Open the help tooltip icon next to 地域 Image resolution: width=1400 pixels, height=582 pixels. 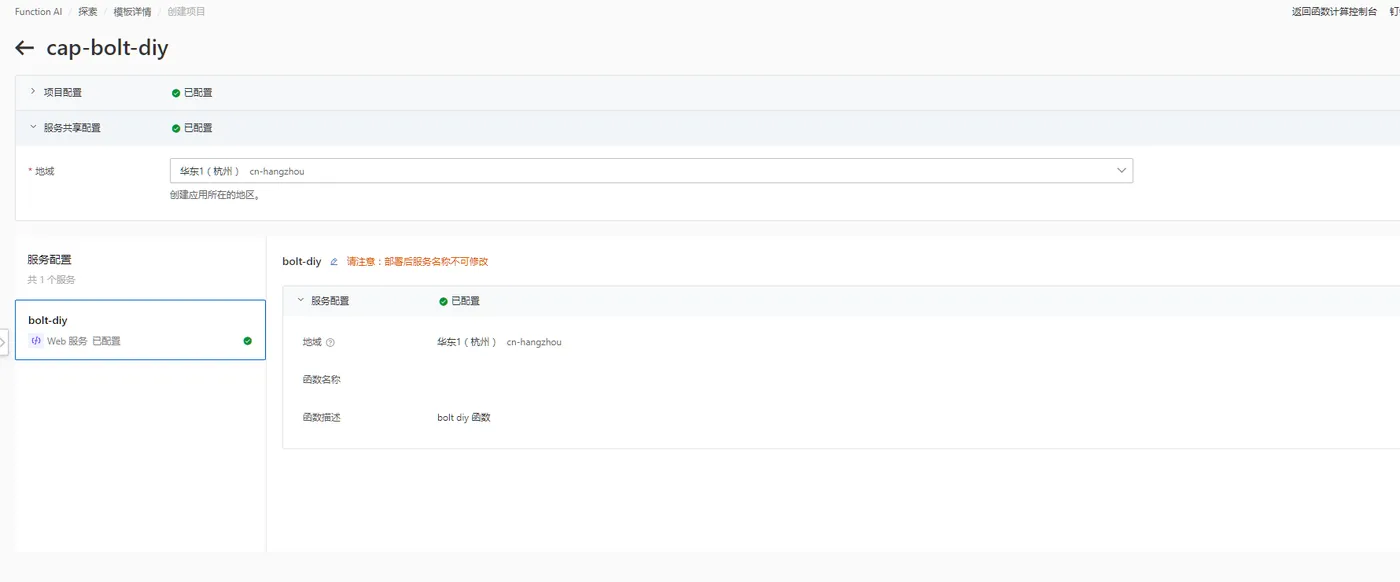(331, 343)
